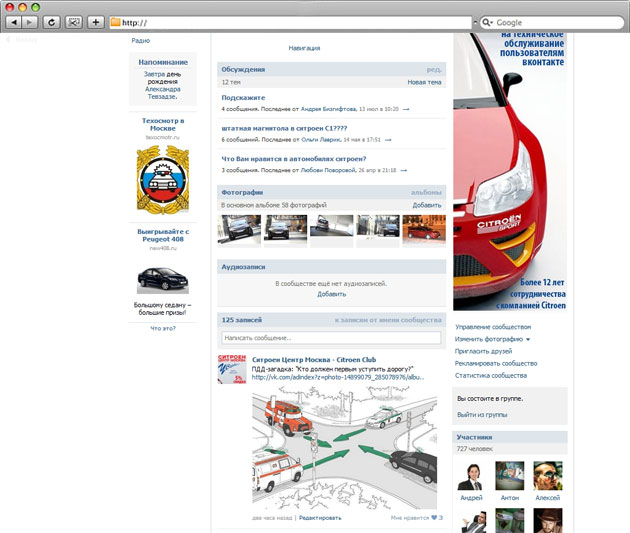Add bookmark with plus button

pyautogui.click(x=96, y=22)
